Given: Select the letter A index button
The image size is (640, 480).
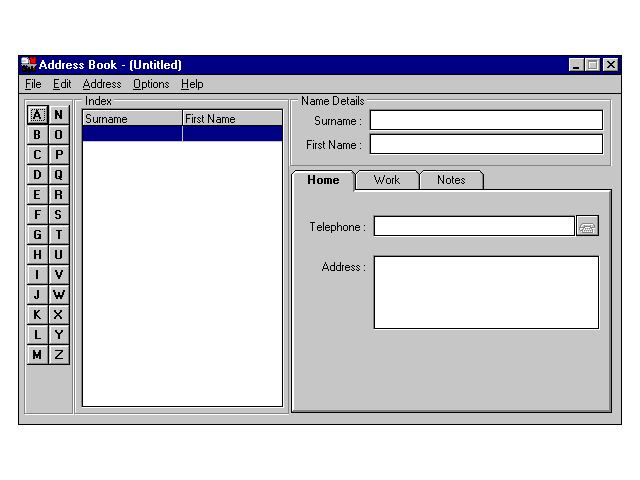Looking at the screenshot, I should click(37, 115).
